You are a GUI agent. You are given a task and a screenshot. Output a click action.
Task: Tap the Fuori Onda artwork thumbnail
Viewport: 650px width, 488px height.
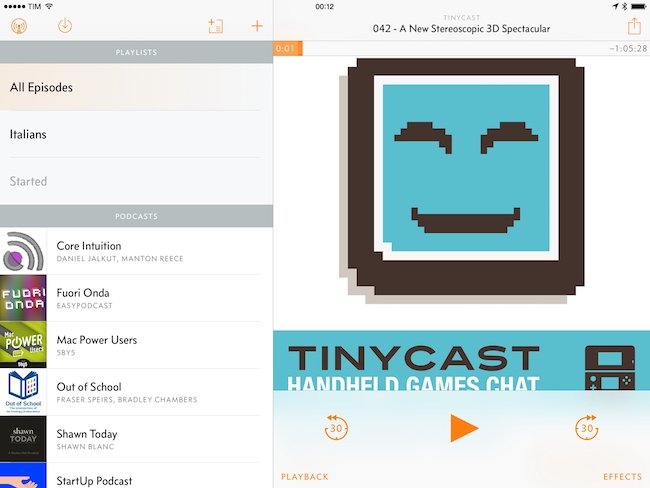23,298
